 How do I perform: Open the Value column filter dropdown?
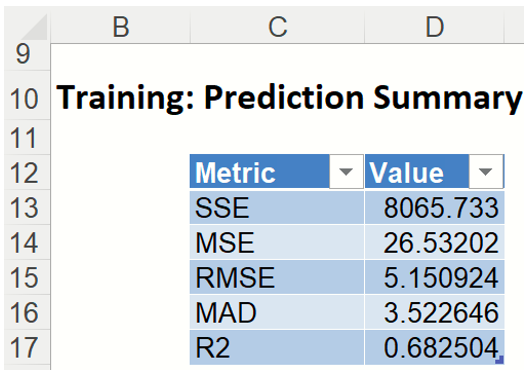click(x=486, y=171)
